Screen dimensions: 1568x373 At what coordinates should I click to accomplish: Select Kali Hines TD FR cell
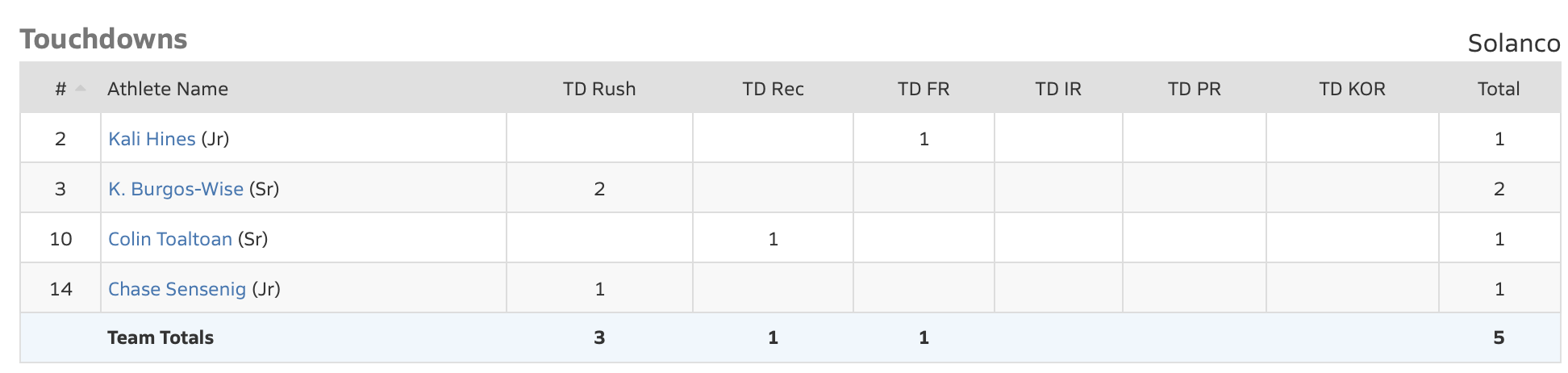[924, 139]
